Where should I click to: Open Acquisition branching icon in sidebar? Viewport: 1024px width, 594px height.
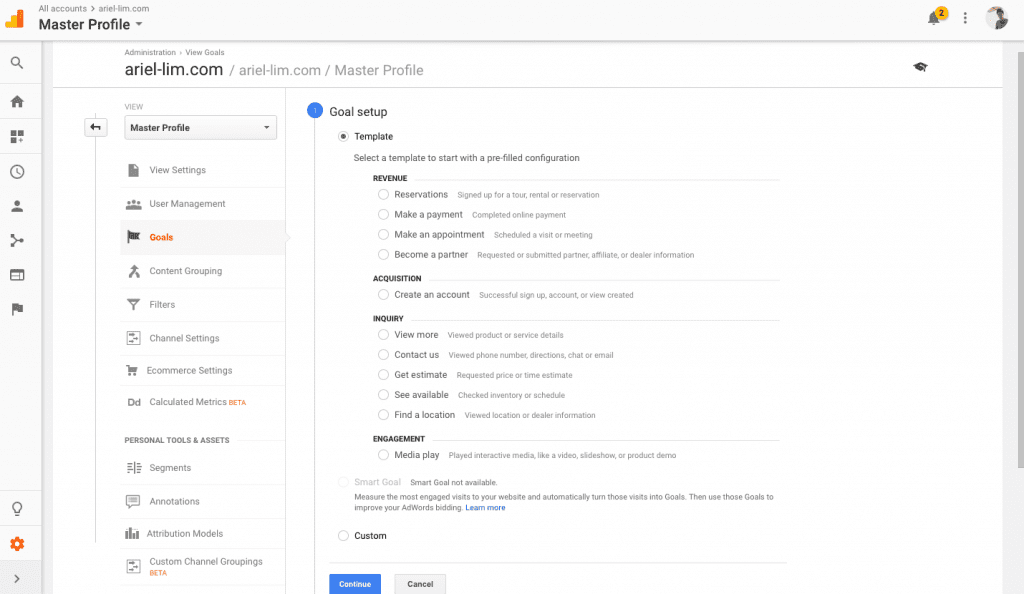[x=17, y=240]
